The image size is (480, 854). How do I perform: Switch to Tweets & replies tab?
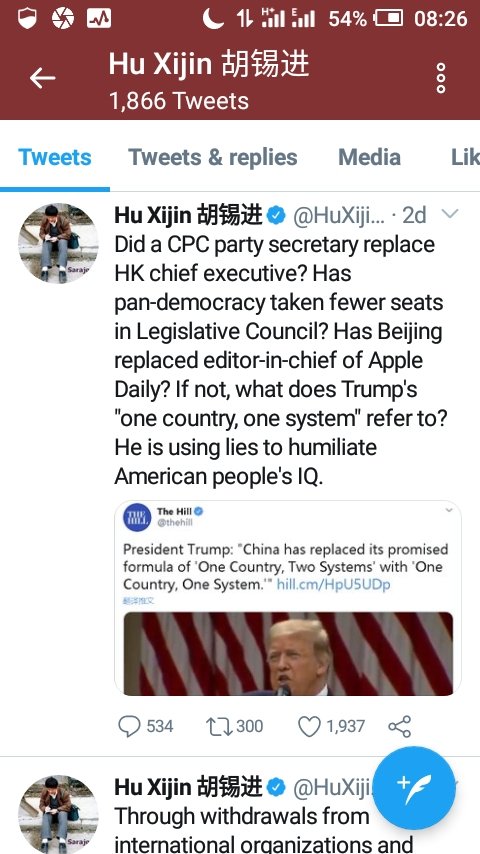point(212,157)
